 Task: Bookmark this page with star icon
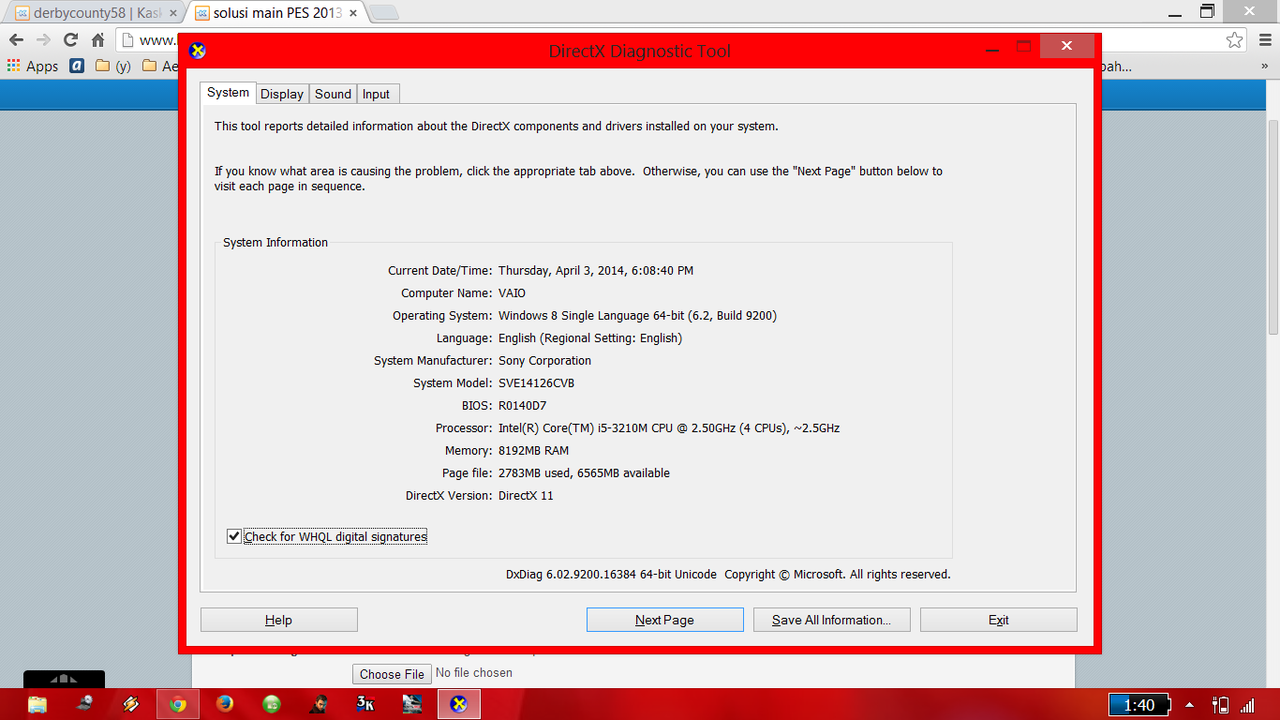[x=1235, y=40]
